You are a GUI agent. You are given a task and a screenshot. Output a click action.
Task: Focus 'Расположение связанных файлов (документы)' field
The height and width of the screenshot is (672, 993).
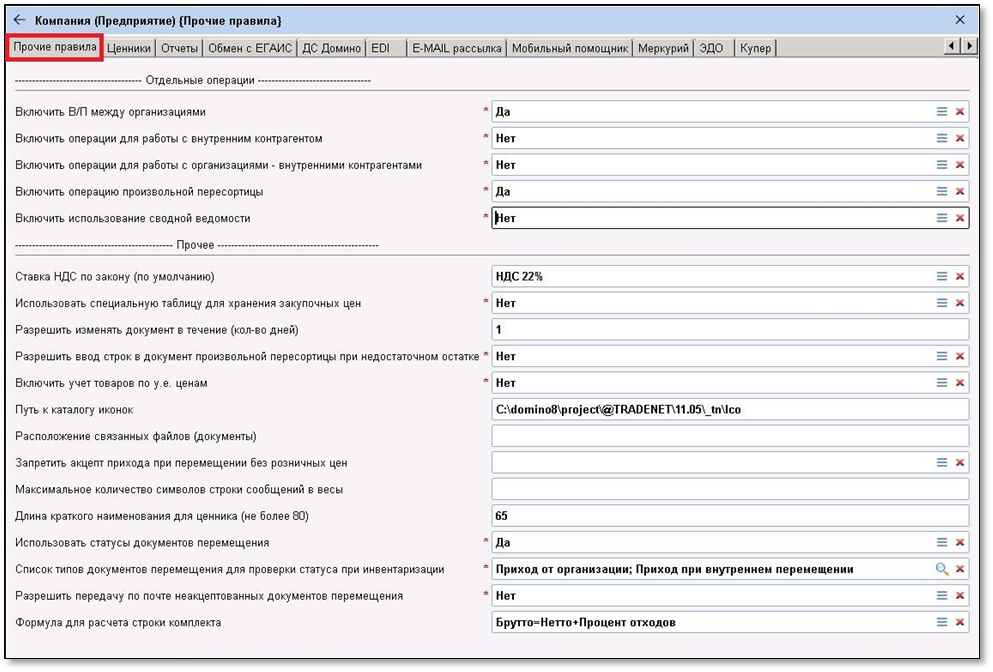(x=730, y=436)
